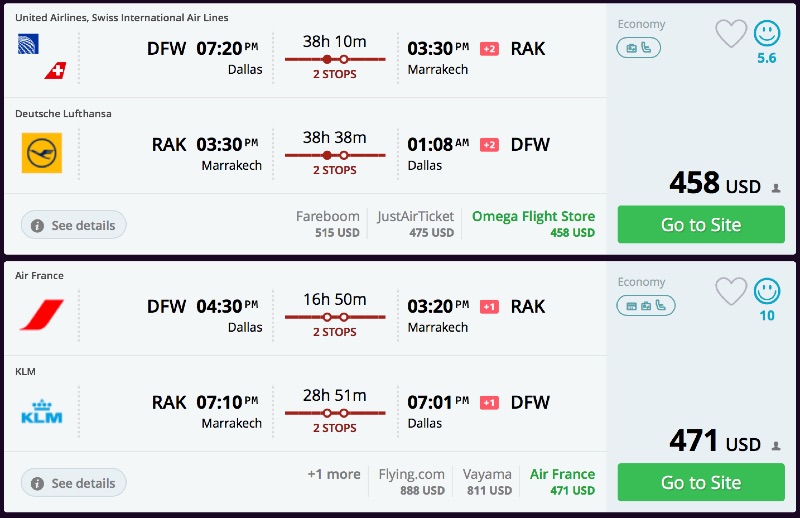Choose the Omega Flight Store 458 USD offer
The height and width of the screenshot is (518, 800).
[533, 224]
